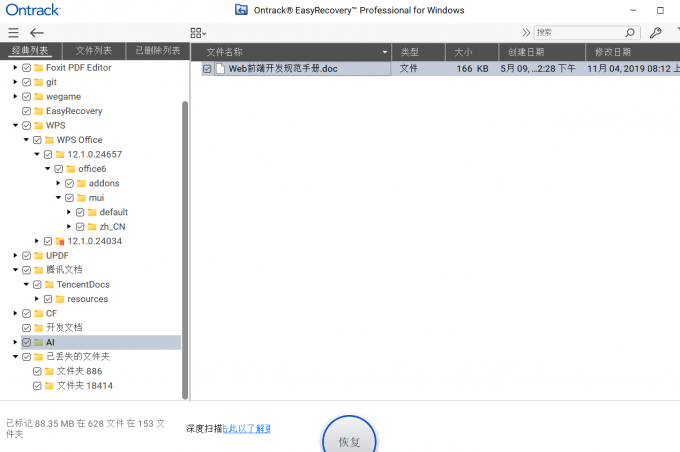Expand the 12.1.0.24034 node

(37, 241)
